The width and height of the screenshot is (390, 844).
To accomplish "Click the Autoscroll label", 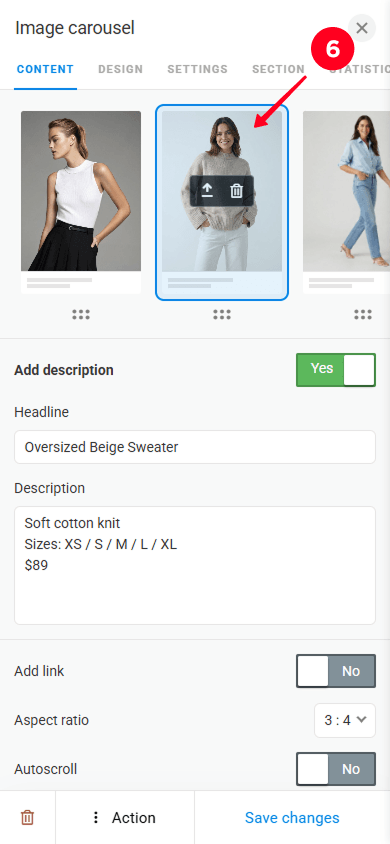I will pos(46,769).
